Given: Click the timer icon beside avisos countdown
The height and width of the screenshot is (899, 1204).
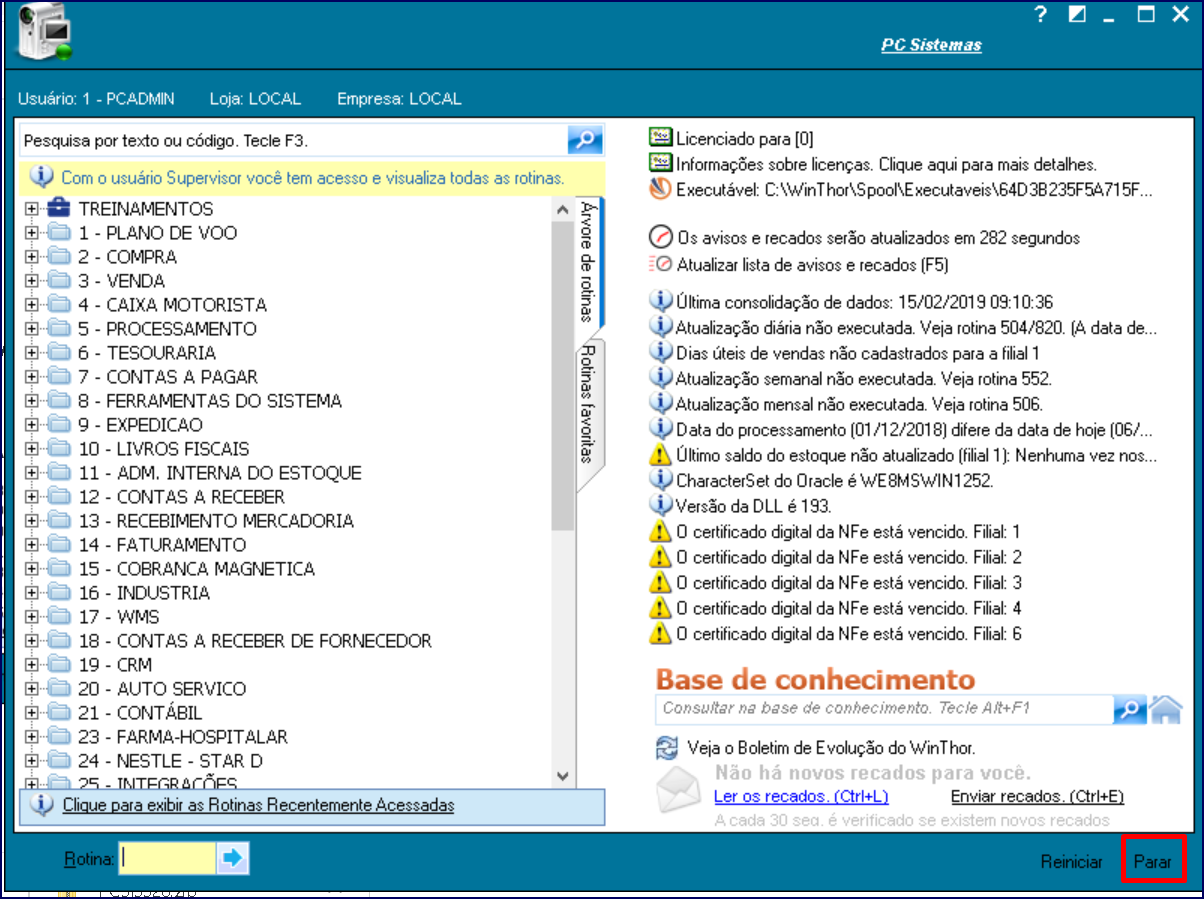Looking at the screenshot, I should coord(660,238).
